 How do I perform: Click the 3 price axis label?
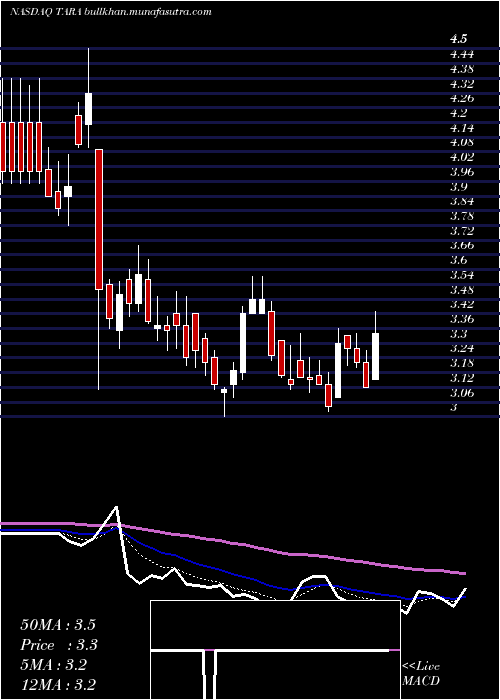pyautogui.click(x=454, y=408)
